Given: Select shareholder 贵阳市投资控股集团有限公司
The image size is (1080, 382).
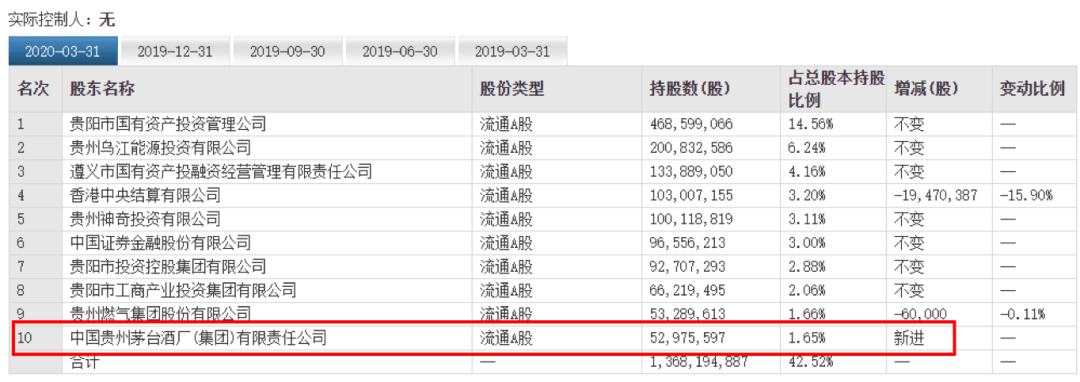Looking at the screenshot, I should click(168, 267).
